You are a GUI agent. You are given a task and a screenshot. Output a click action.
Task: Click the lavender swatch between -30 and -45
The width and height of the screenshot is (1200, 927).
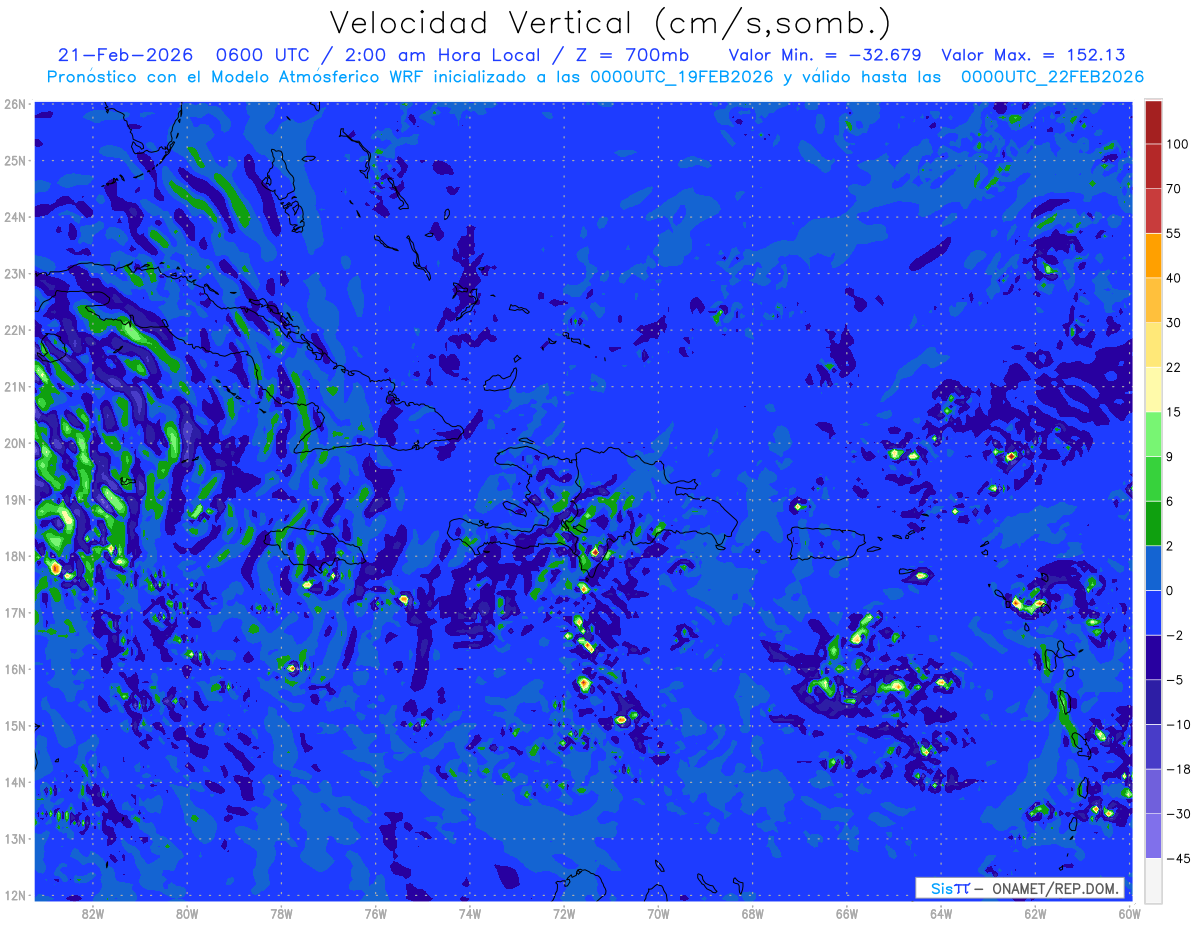(1153, 836)
